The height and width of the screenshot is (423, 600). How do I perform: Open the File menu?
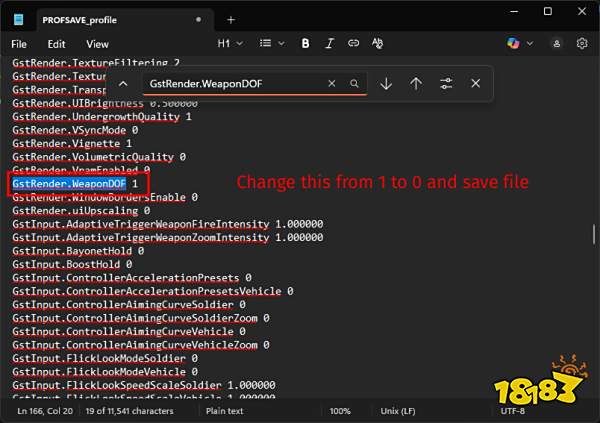coord(19,44)
